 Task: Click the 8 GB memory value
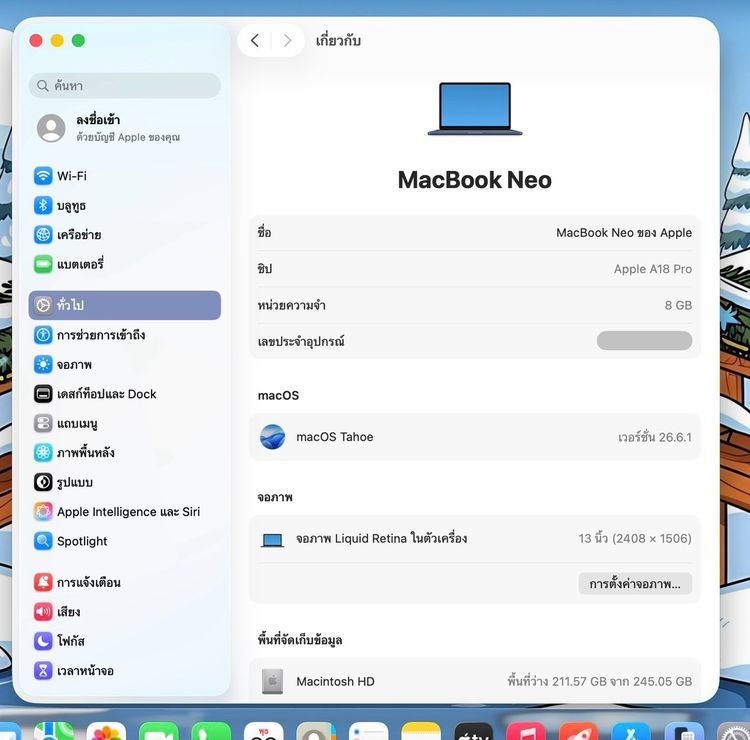tap(678, 305)
